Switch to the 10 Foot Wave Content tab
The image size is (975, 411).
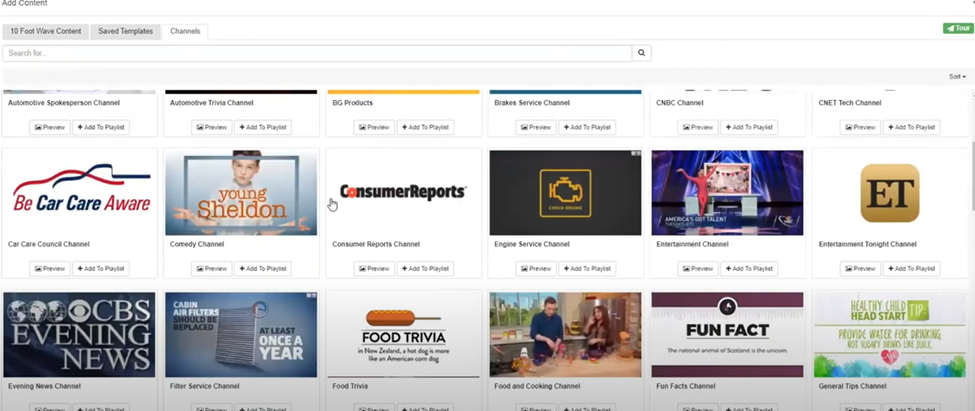46,31
